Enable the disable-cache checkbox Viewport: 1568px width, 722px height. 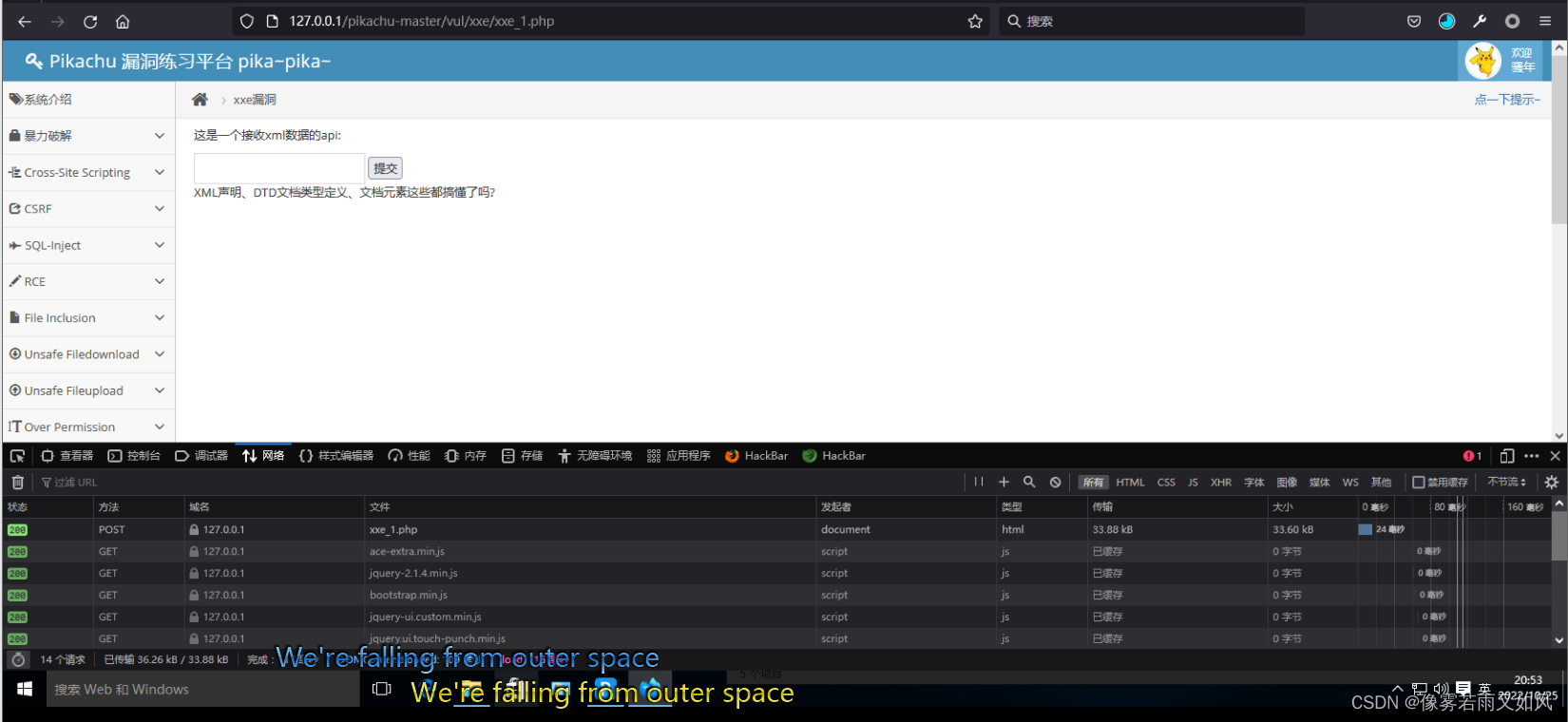tap(1418, 483)
